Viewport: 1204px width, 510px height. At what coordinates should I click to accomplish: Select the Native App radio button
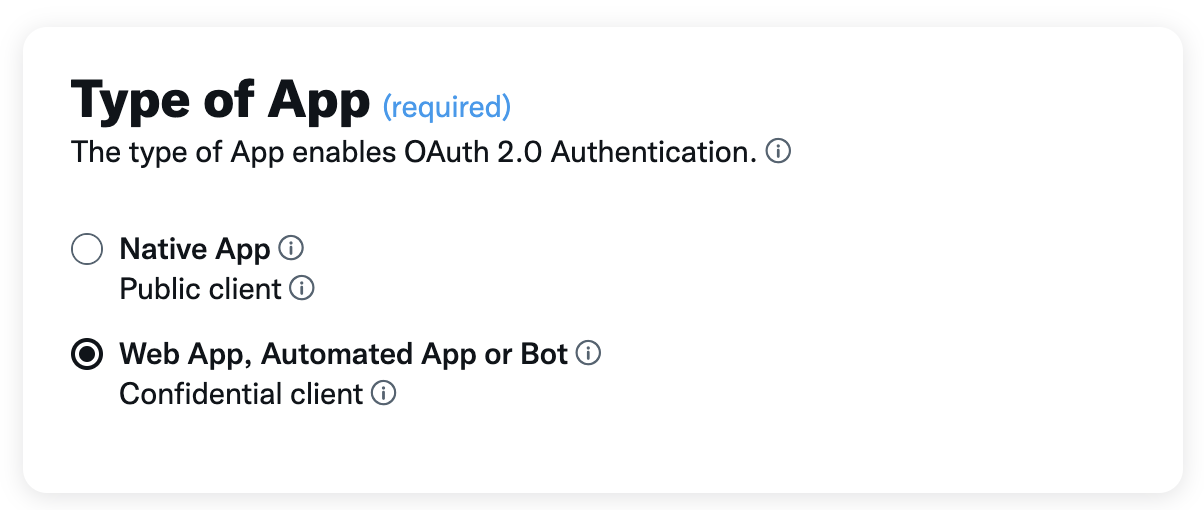pos(87,249)
